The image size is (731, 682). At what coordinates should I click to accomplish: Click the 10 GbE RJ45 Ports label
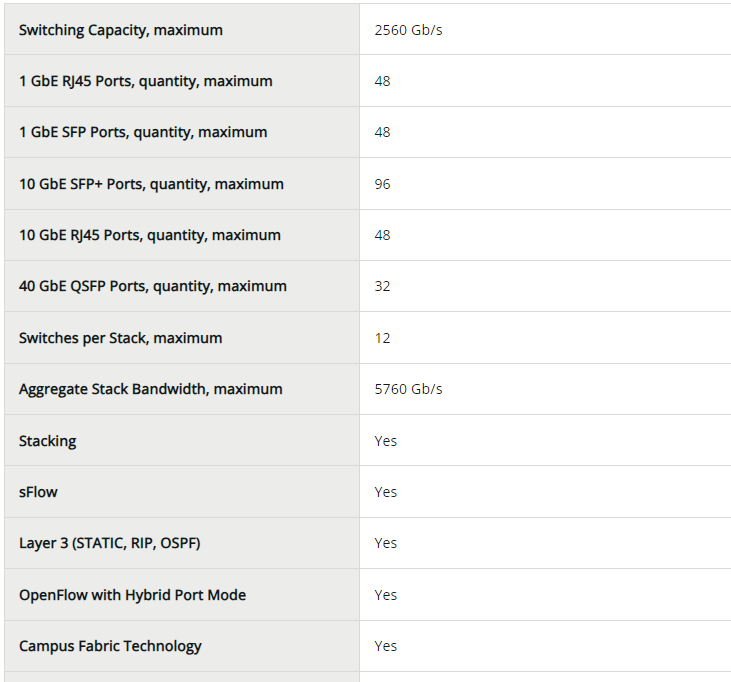(x=149, y=235)
